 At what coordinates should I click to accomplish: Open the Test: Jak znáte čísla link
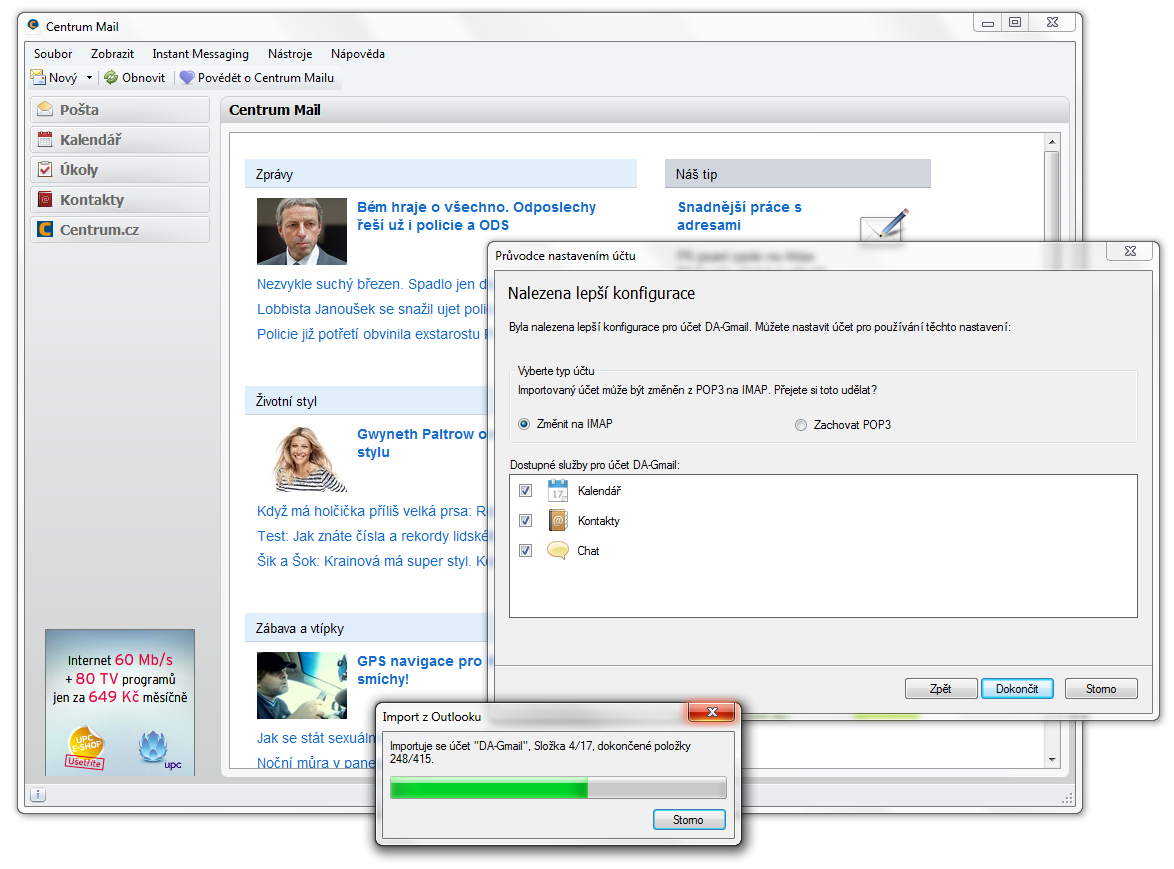click(371, 536)
